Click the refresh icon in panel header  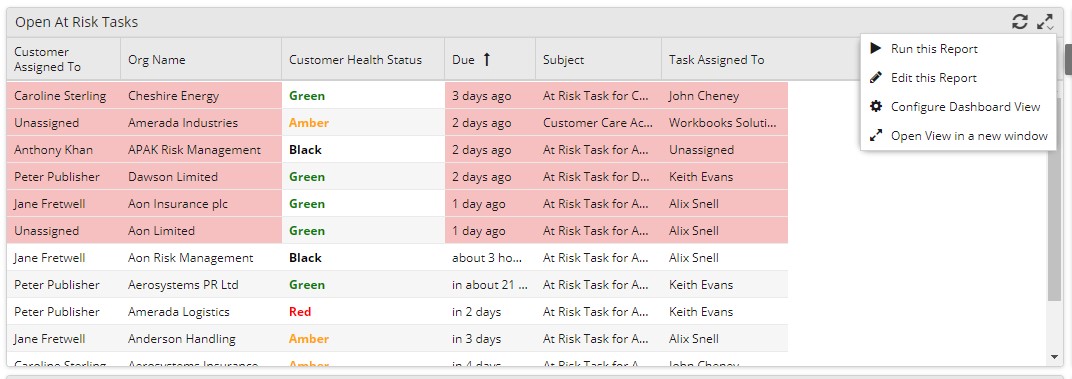[x=1019, y=22]
